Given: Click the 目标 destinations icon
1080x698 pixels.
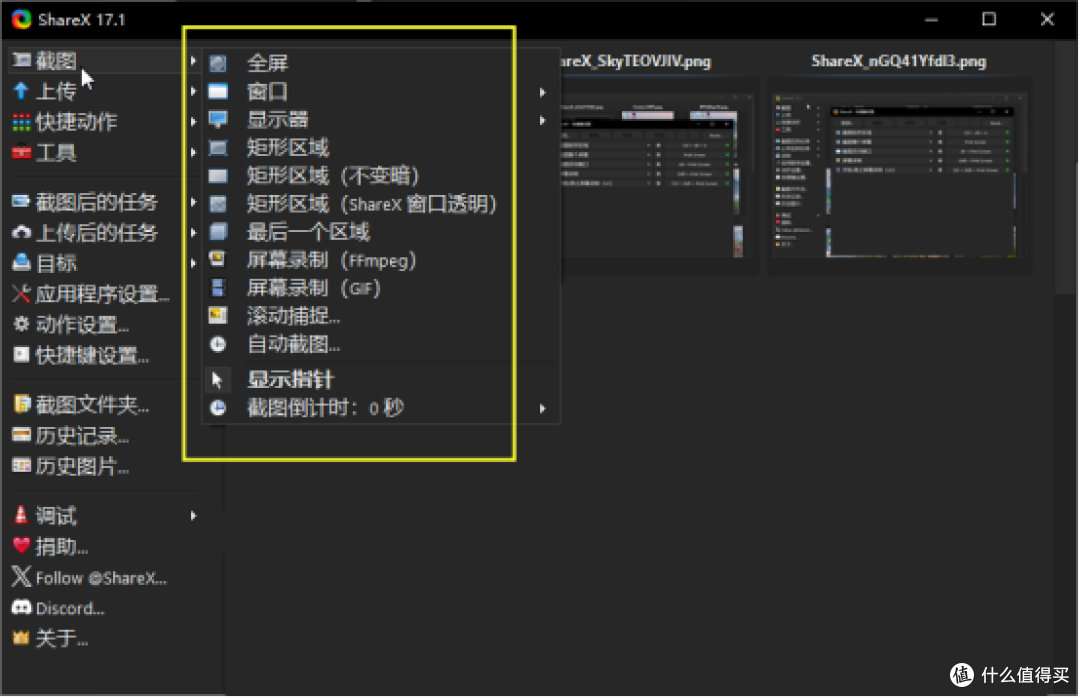Looking at the screenshot, I should (x=21, y=263).
